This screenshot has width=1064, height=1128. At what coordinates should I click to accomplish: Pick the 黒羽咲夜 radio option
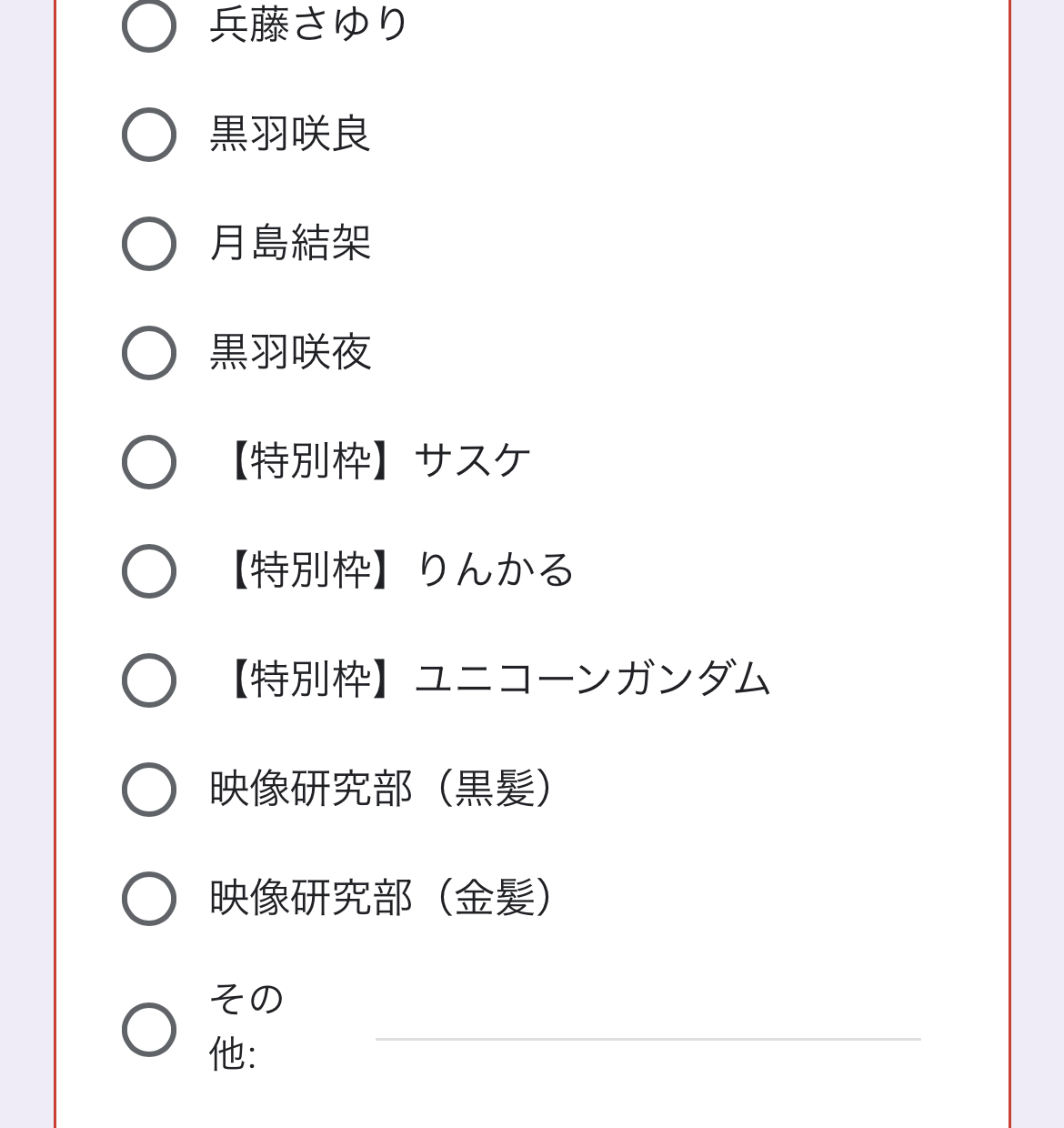pyautogui.click(x=149, y=353)
